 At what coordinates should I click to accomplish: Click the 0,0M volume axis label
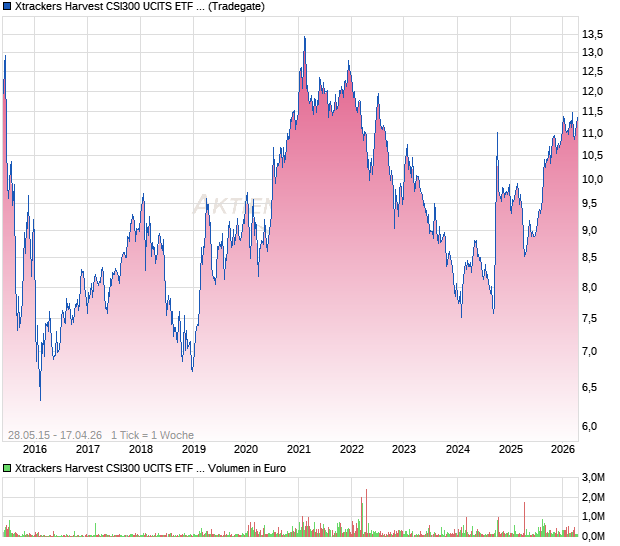tap(593, 537)
